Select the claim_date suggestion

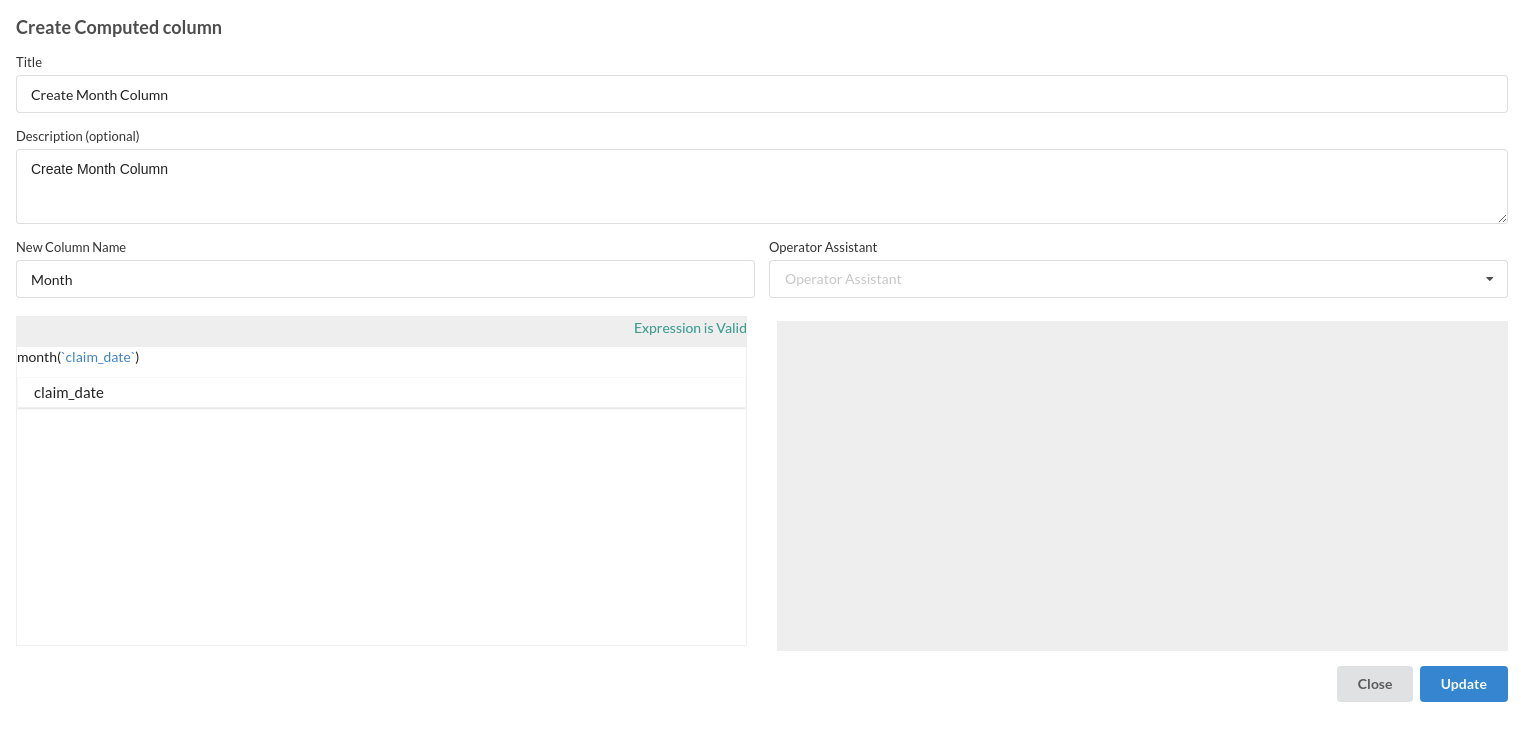(x=381, y=392)
